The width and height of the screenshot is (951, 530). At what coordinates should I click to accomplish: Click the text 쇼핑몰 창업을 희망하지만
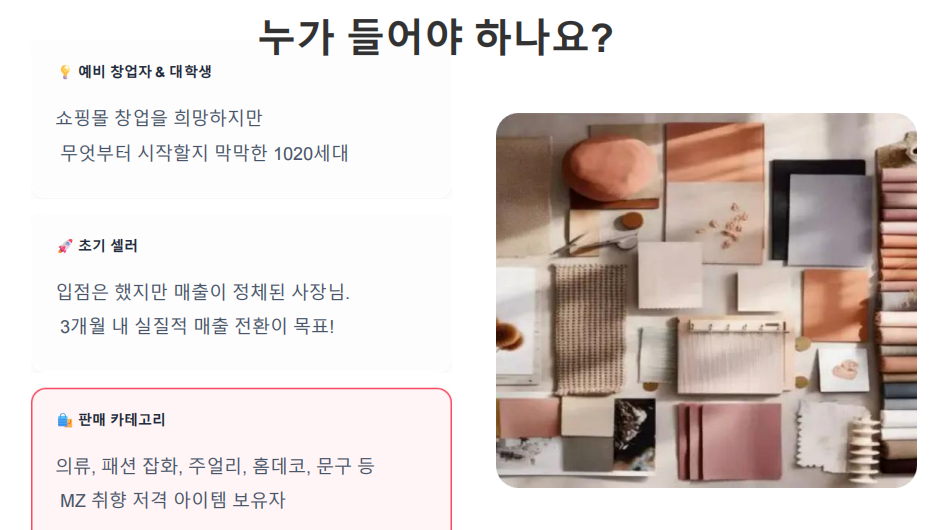(159, 118)
